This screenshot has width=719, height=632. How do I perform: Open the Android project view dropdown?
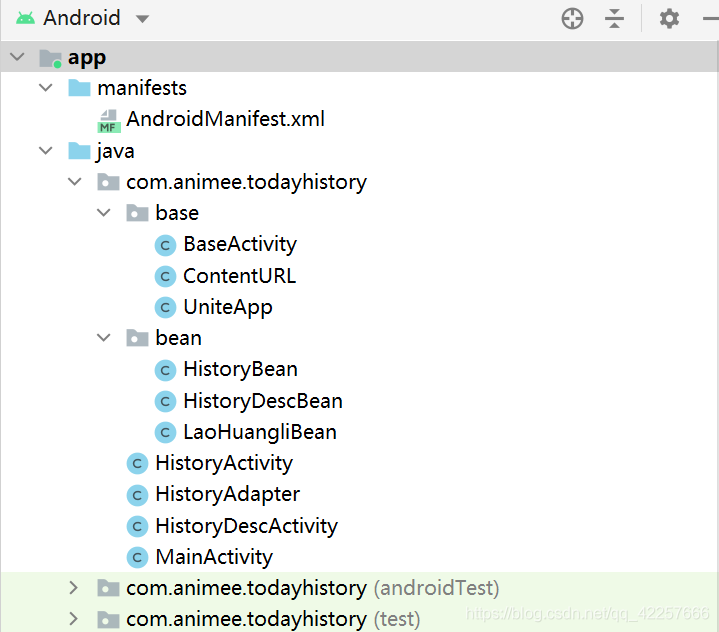[x=142, y=19]
